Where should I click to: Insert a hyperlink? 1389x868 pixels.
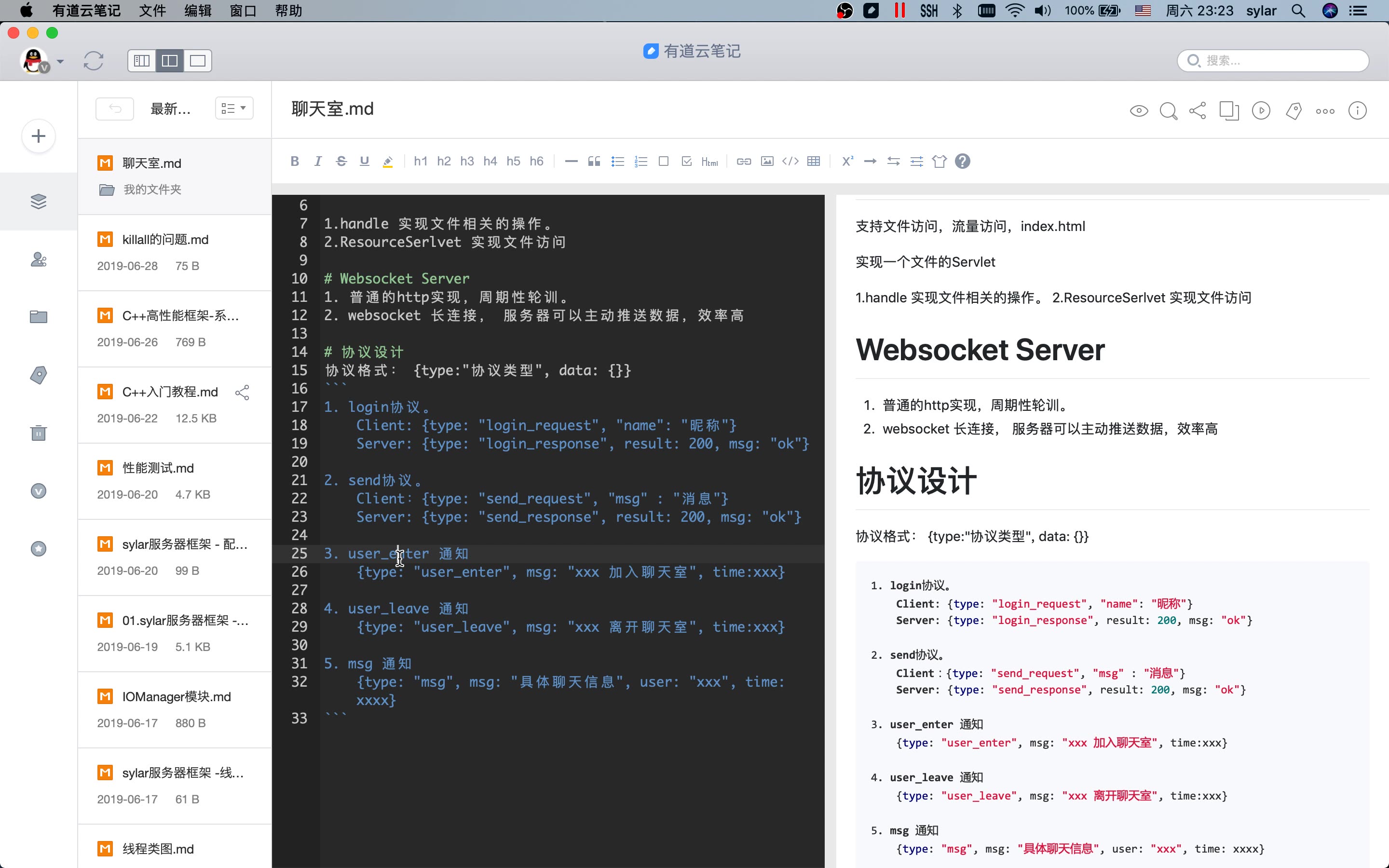[743, 162]
